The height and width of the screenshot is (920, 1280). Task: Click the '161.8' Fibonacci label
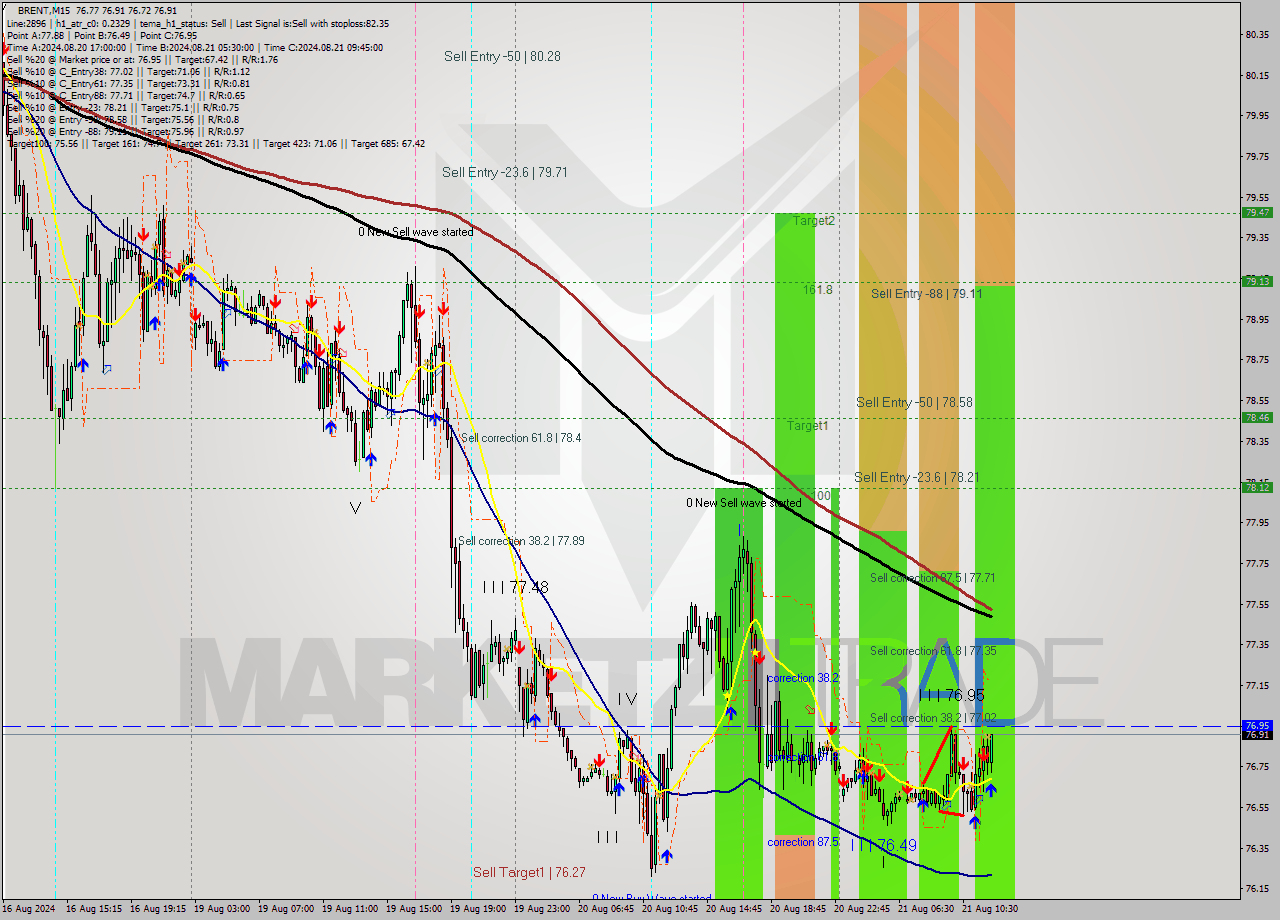tap(818, 289)
